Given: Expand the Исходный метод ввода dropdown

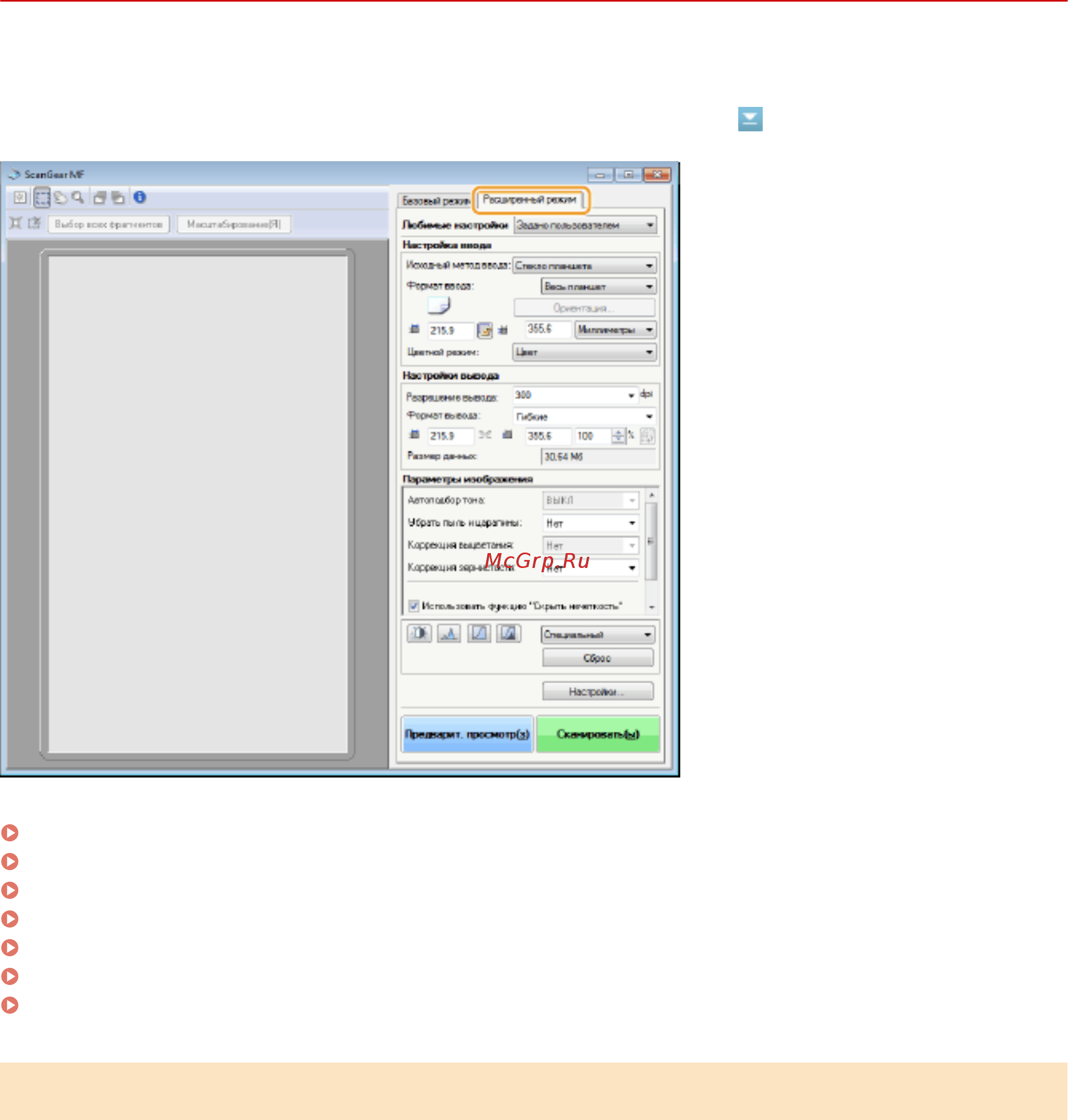Looking at the screenshot, I should point(585,266).
